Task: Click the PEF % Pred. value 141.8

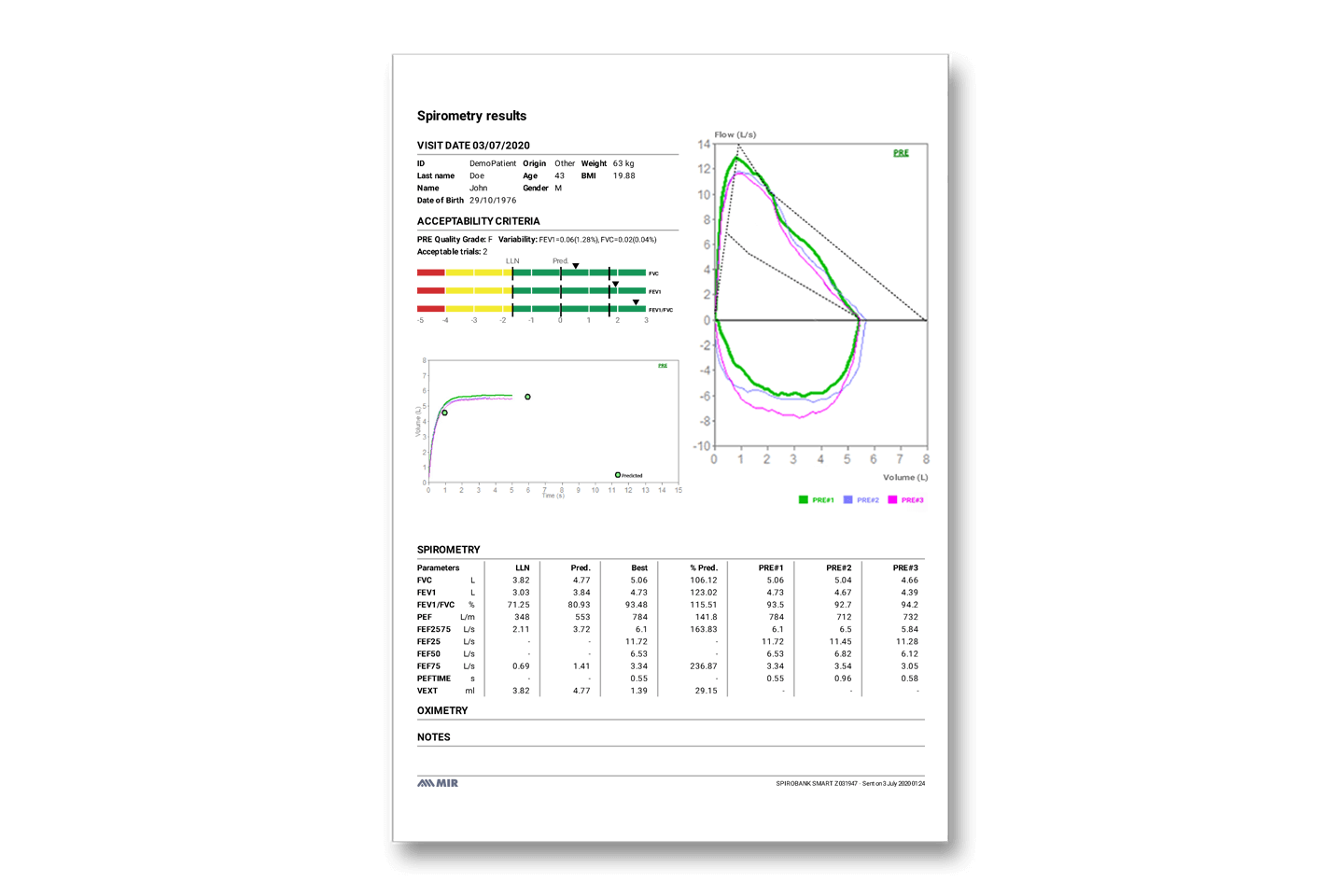Action: [x=707, y=617]
